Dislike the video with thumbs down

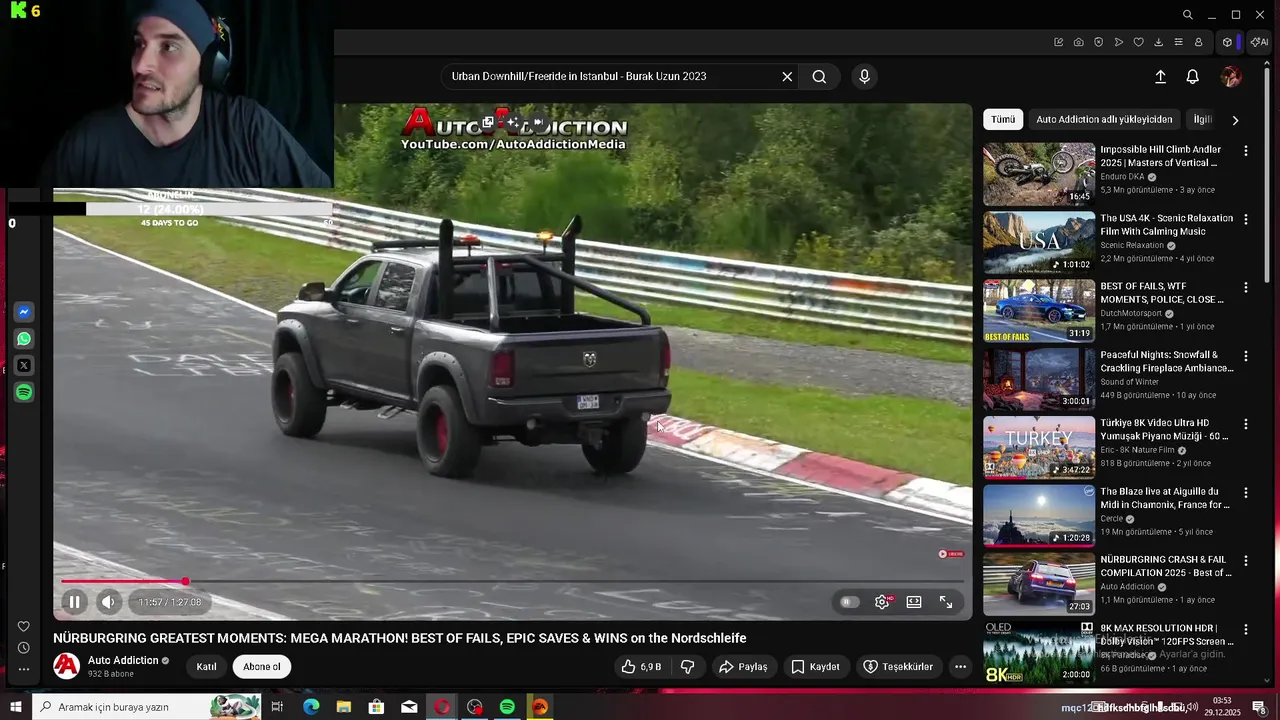(x=688, y=667)
